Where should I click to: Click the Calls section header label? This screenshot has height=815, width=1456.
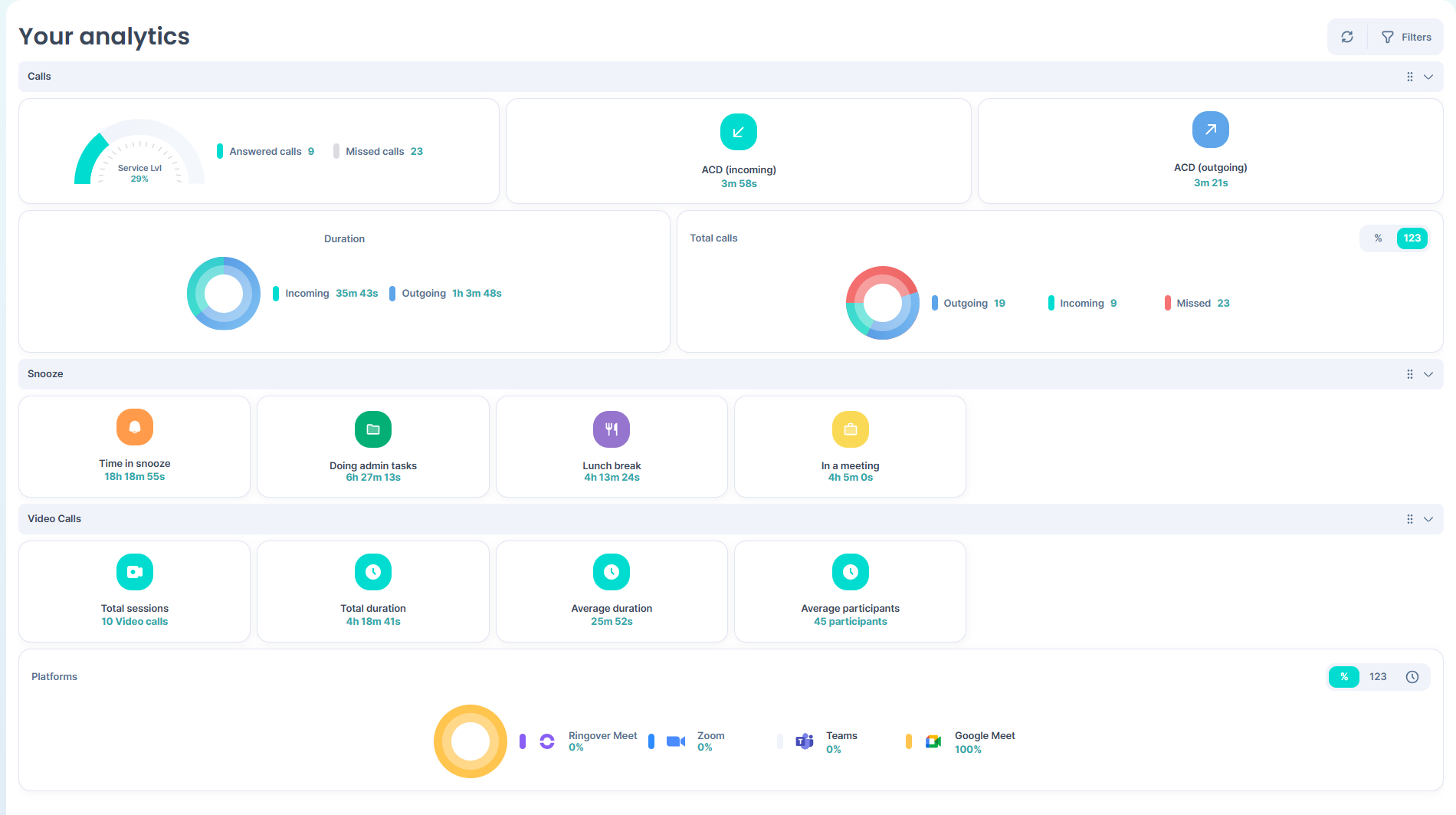(x=39, y=77)
